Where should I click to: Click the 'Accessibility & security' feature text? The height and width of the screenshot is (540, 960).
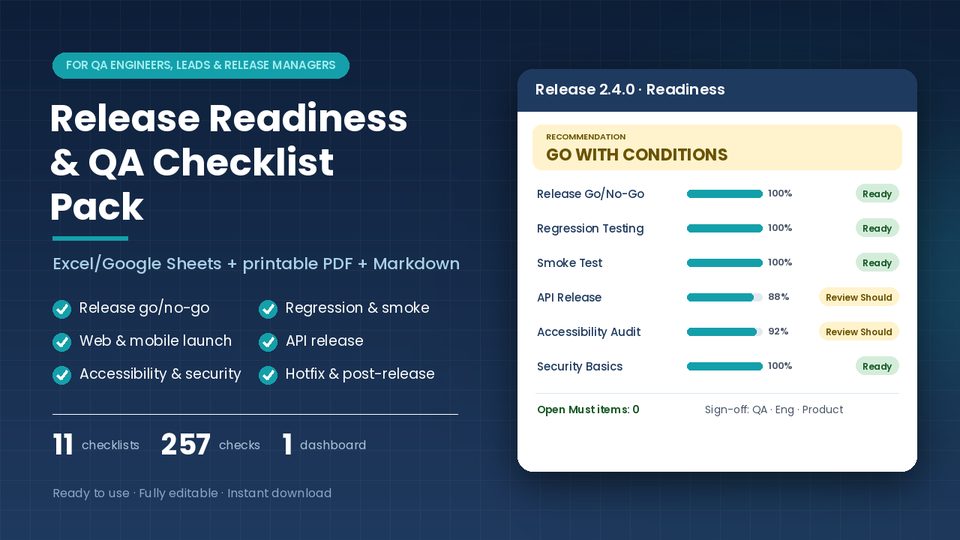(x=160, y=373)
